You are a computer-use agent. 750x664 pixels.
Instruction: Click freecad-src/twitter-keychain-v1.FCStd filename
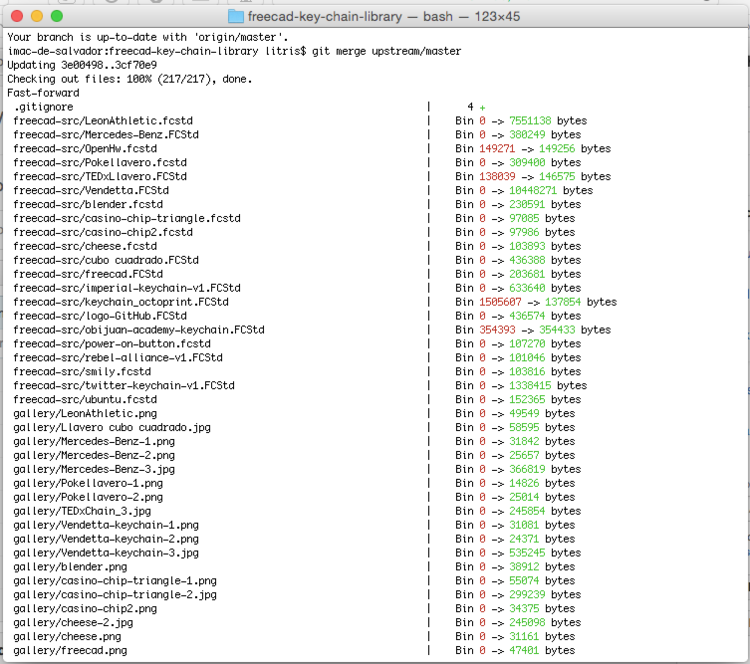click(x=124, y=385)
